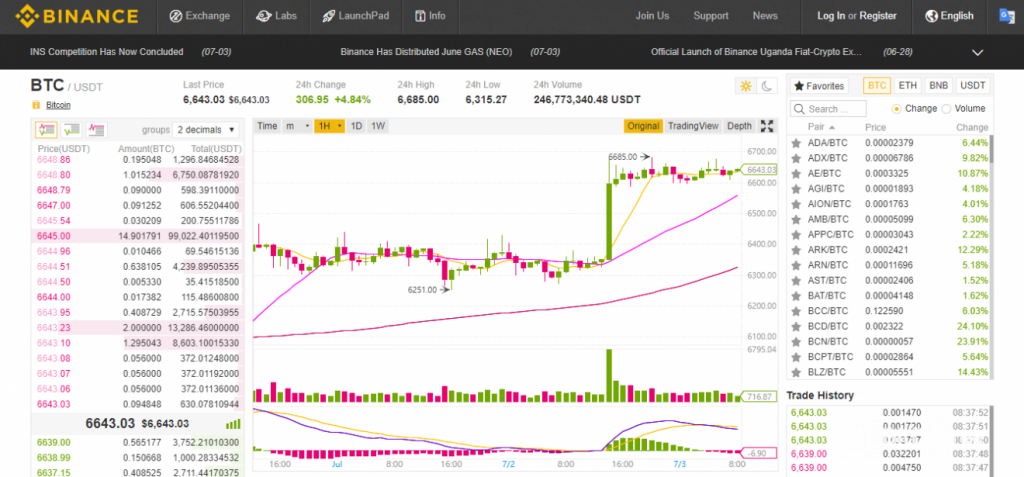Open the Exchange menu
The height and width of the screenshot is (477, 1024).
pos(200,16)
